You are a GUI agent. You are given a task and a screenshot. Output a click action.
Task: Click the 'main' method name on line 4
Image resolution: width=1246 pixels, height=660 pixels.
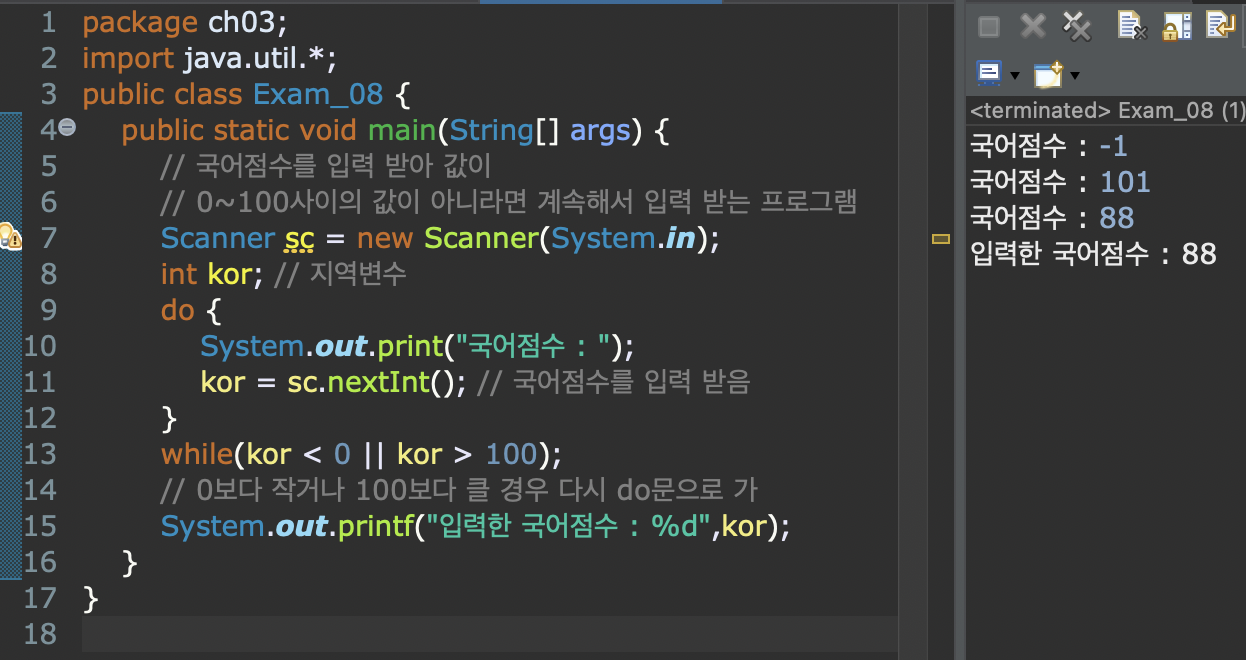[402, 130]
